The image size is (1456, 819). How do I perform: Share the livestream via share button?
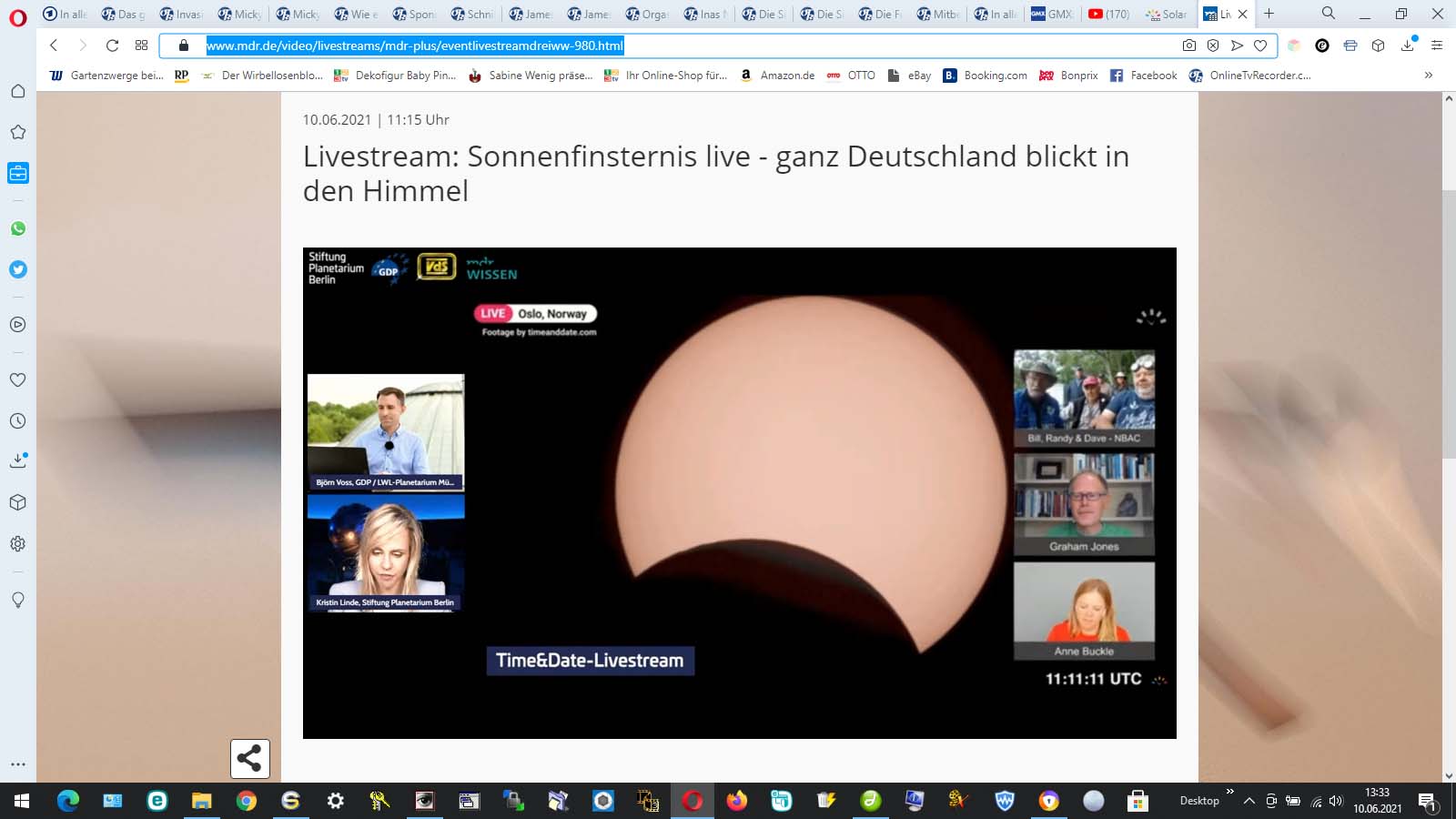click(x=250, y=758)
